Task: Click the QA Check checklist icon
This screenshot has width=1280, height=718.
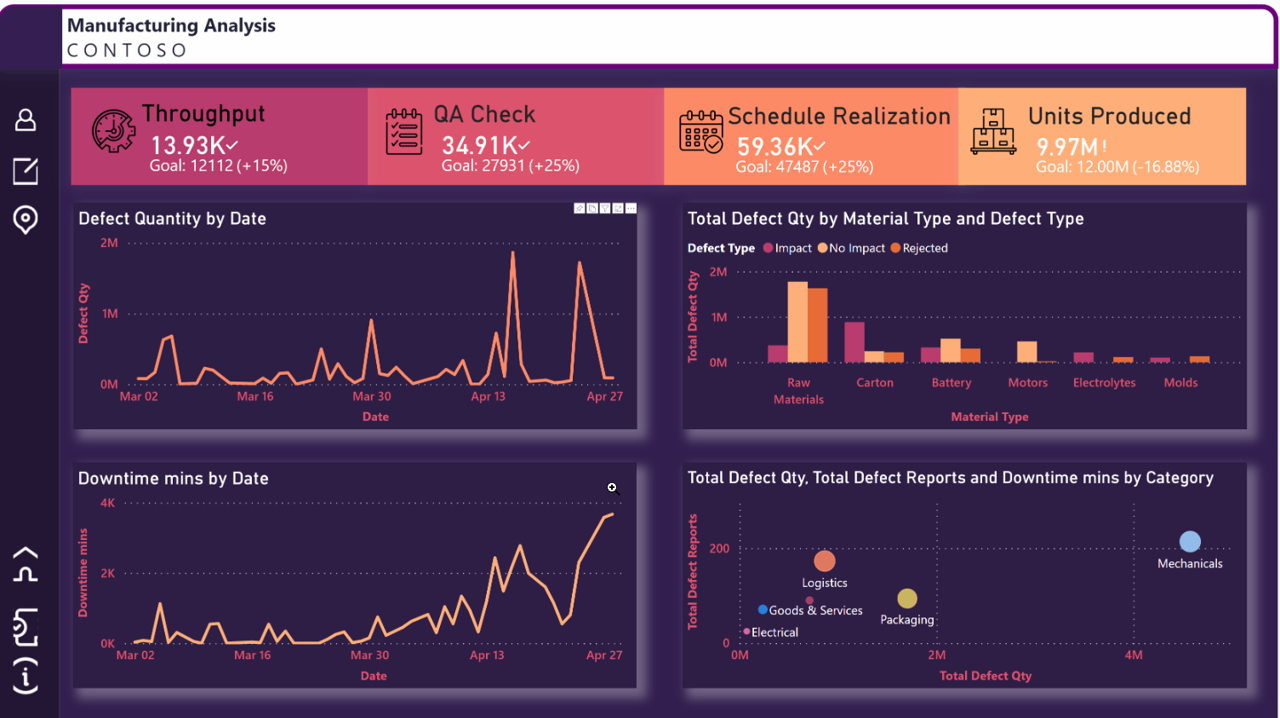Action: [404, 132]
